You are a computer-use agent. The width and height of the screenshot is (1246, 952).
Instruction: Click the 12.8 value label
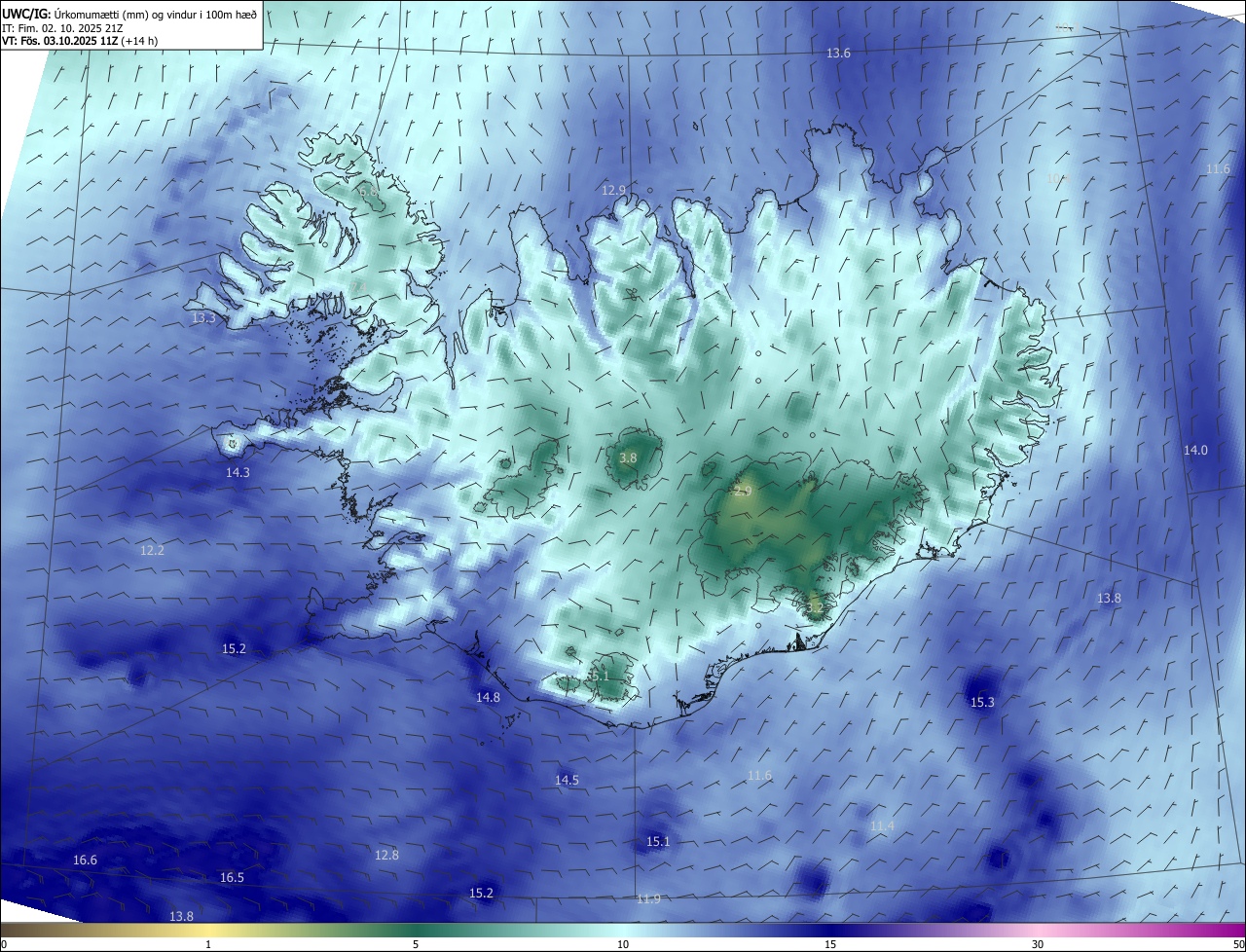click(386, 856)
